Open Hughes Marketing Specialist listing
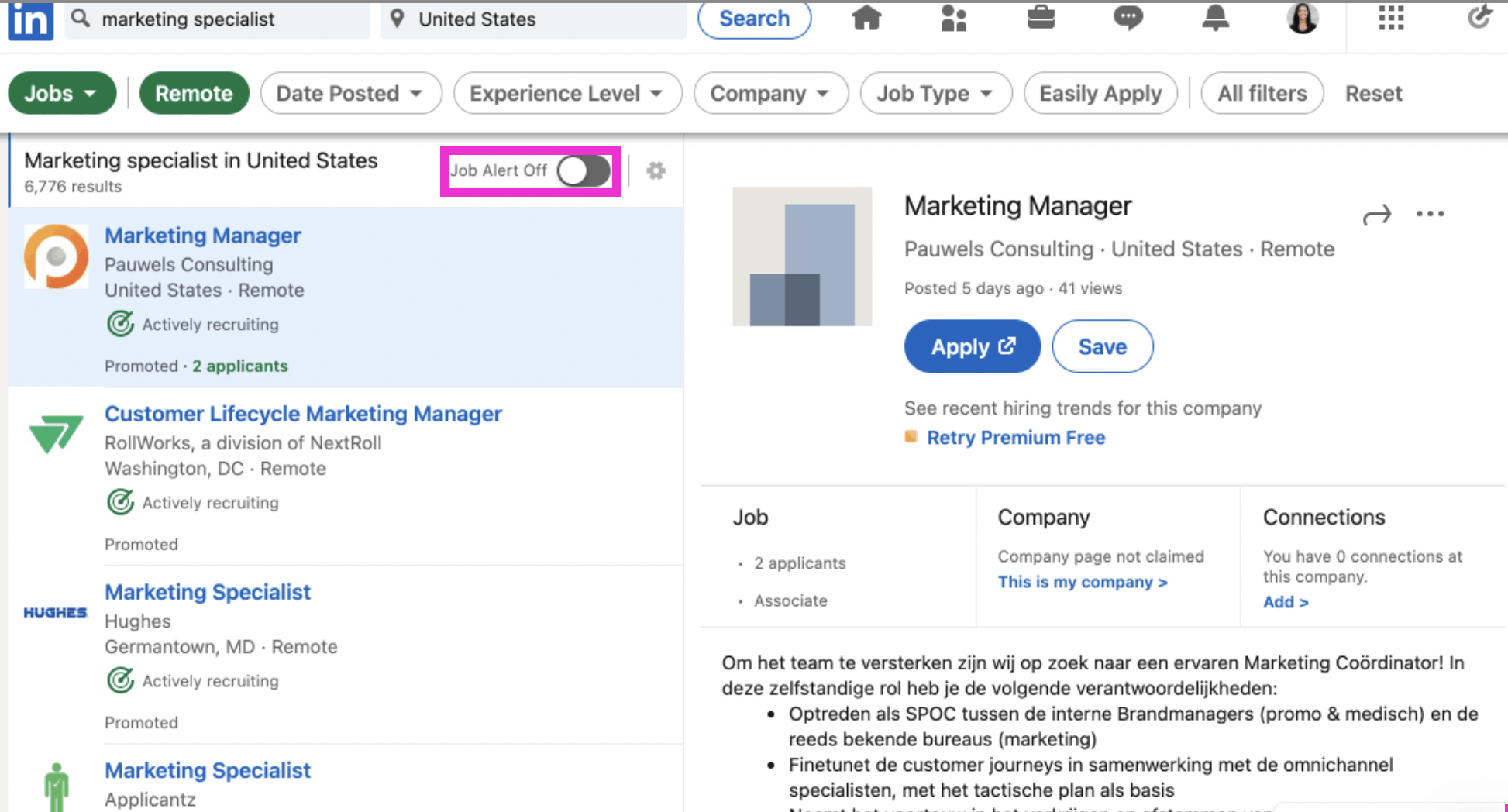Viewport: 1508px width, 812px height. point(208,592)
